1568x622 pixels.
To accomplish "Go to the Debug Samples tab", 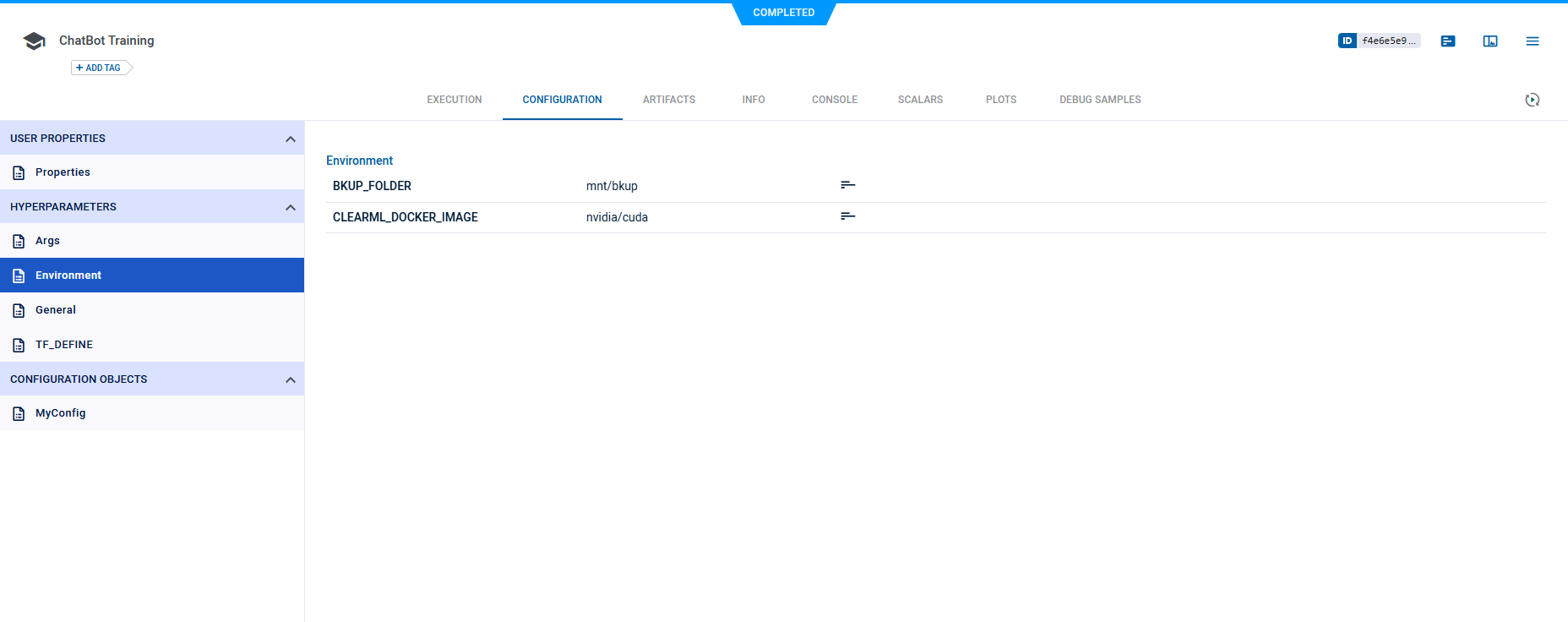I will coord(1100,100).
